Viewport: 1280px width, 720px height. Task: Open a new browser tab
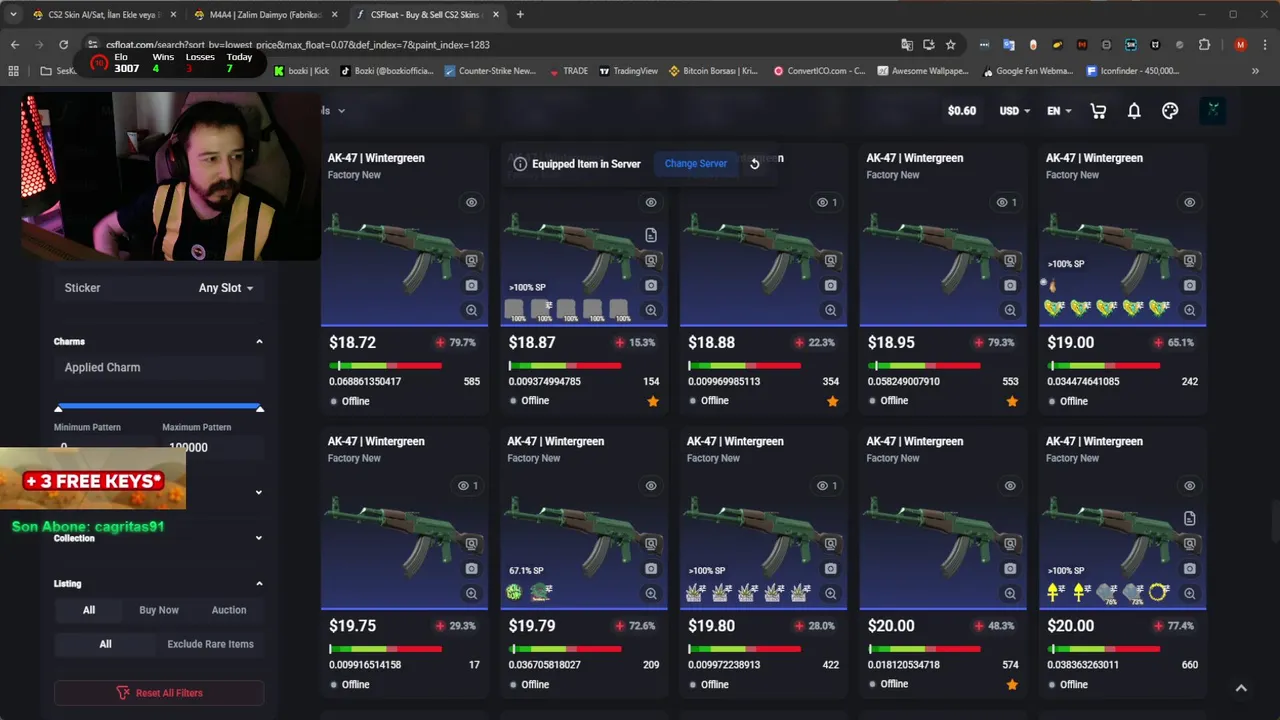tap(519, 15)
